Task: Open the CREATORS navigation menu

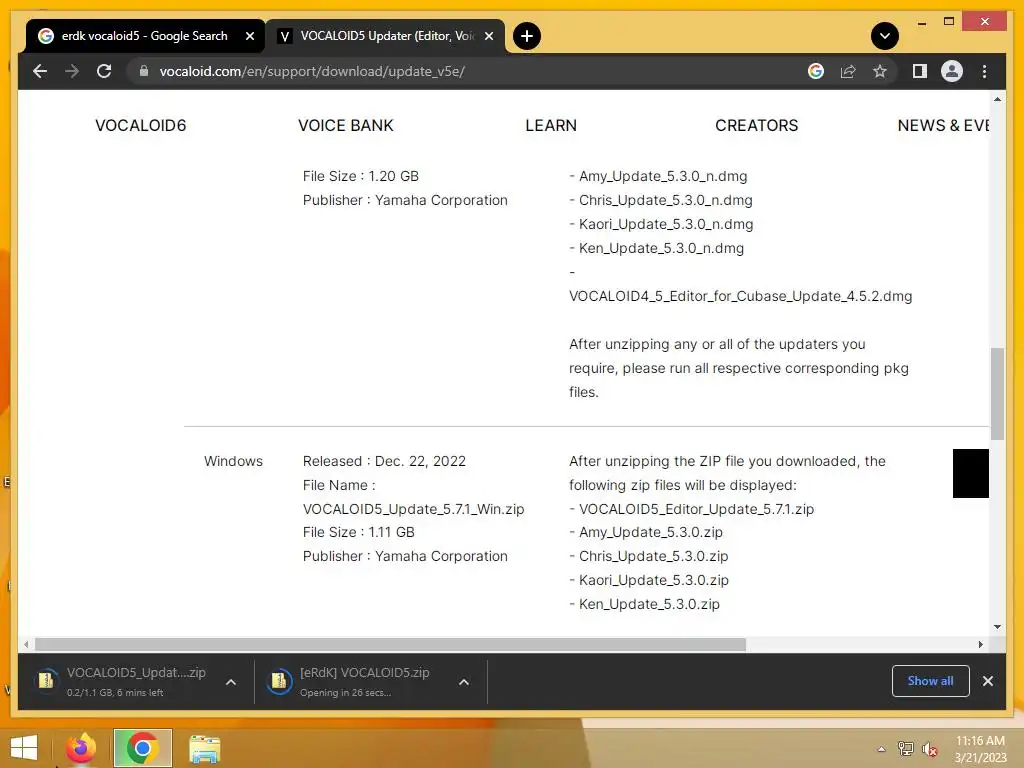Action: click(x=756, y=125)
